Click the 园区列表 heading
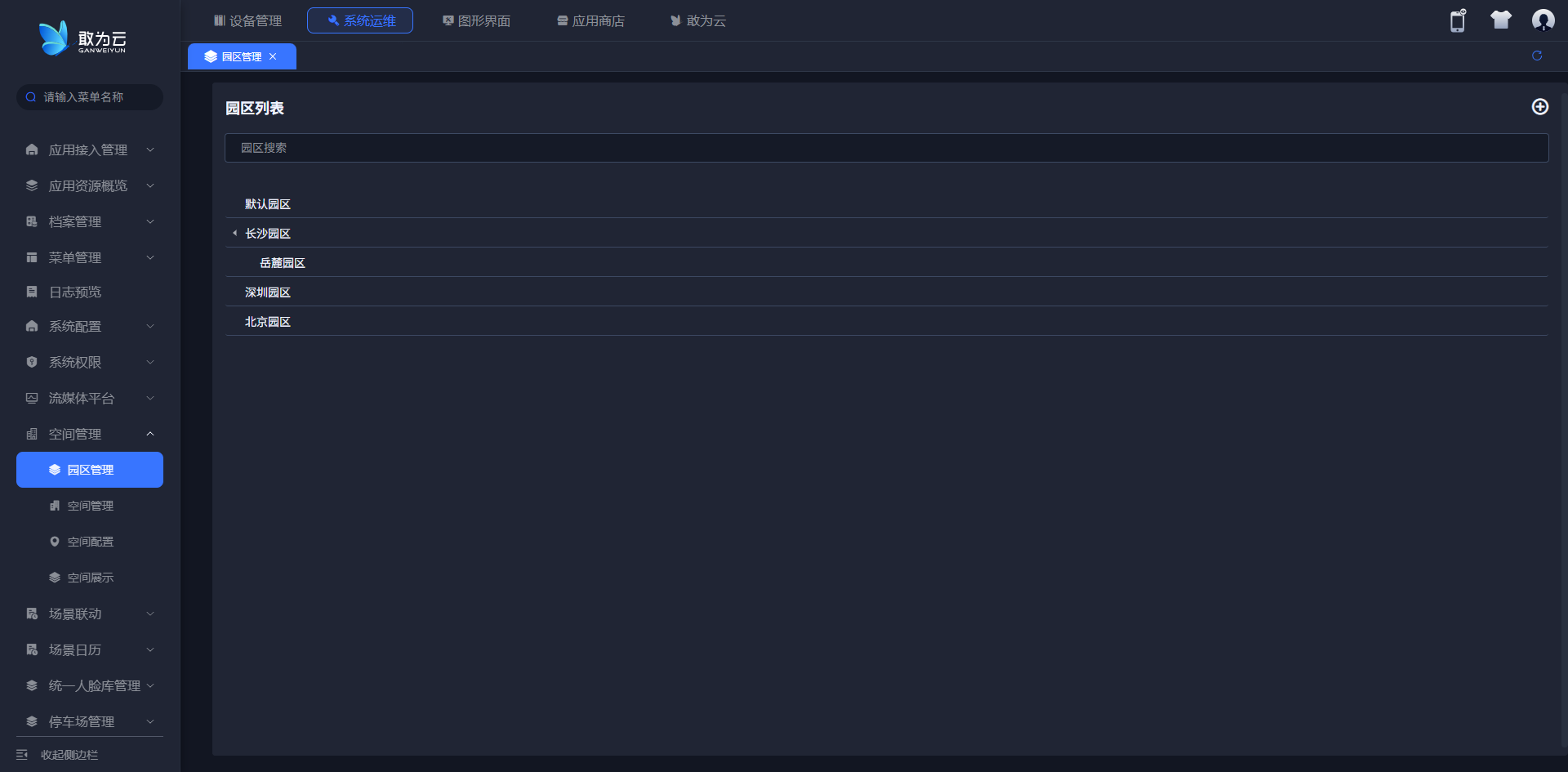The height and width of the screenshot is (772, 1568). coord(255,108)
